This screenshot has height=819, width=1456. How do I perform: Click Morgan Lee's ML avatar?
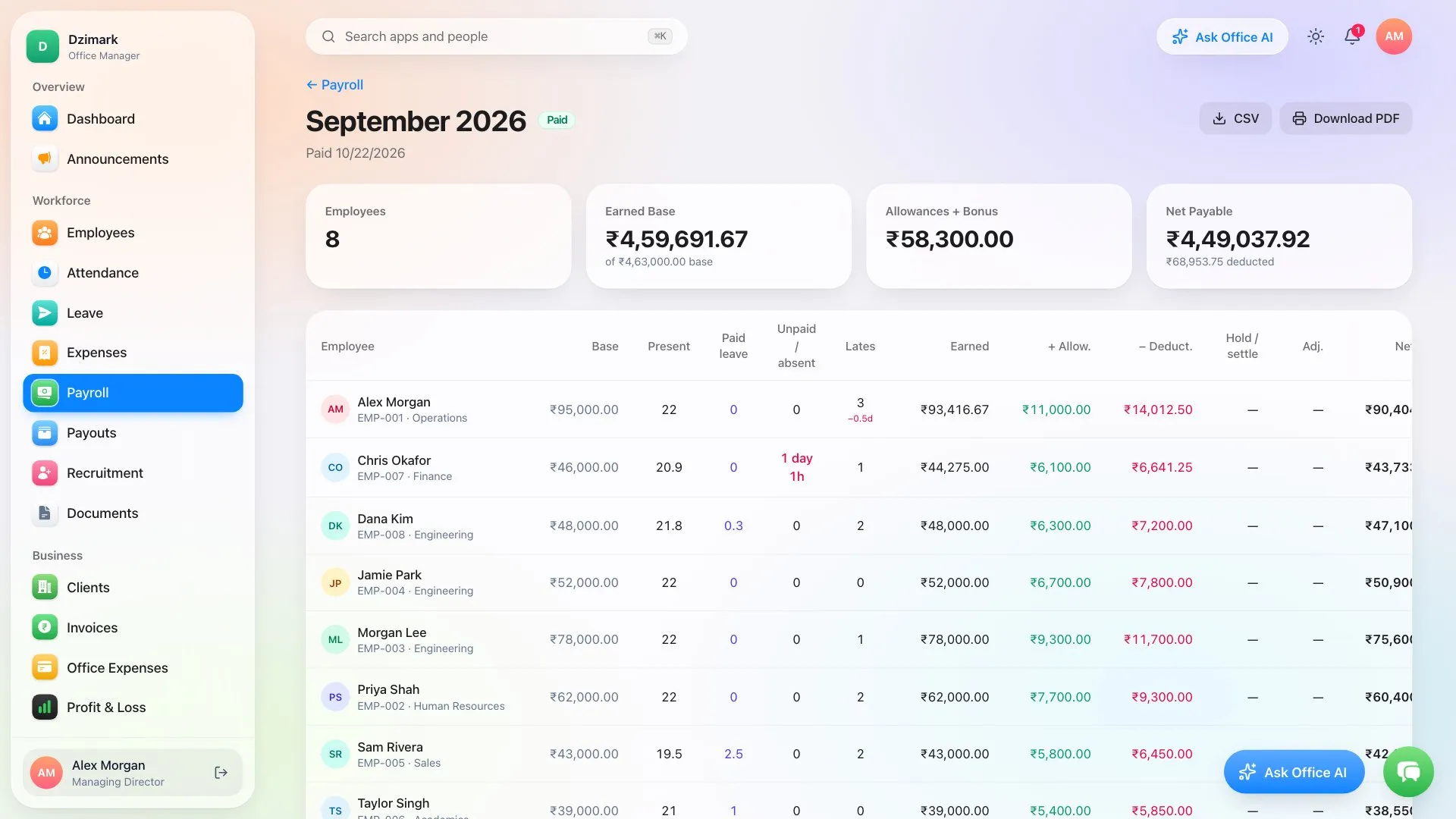click(x=335, y=640)
